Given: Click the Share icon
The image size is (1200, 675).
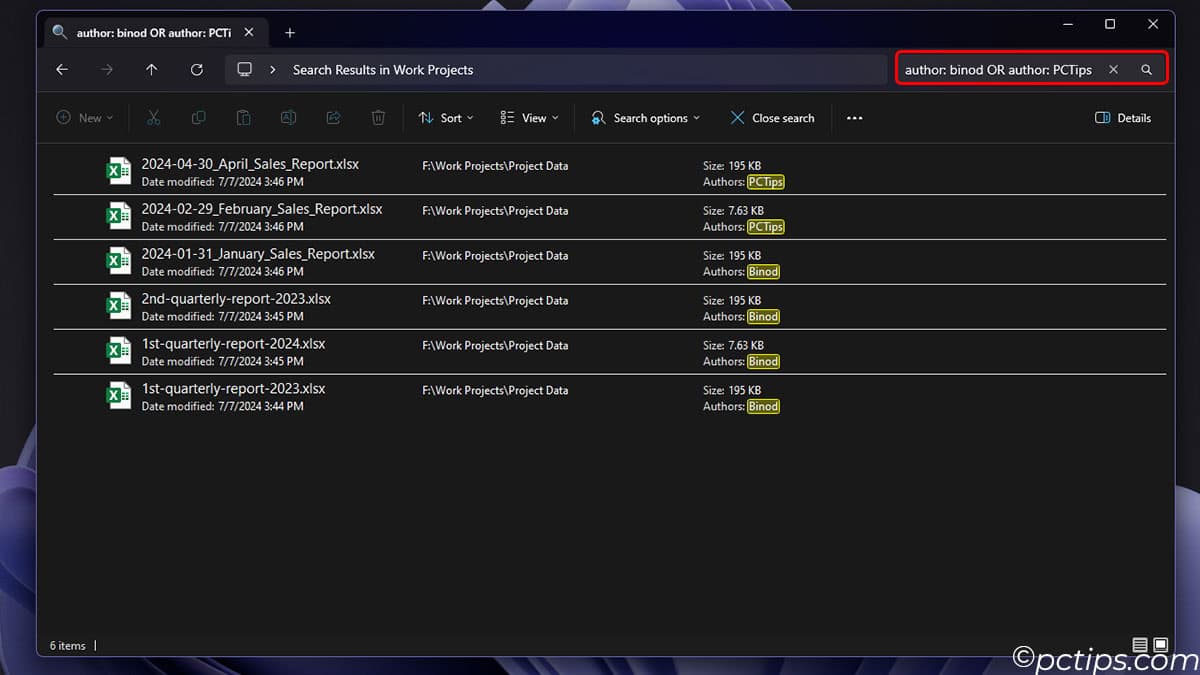Looking at the screenshot, I should tap(333, 117).
